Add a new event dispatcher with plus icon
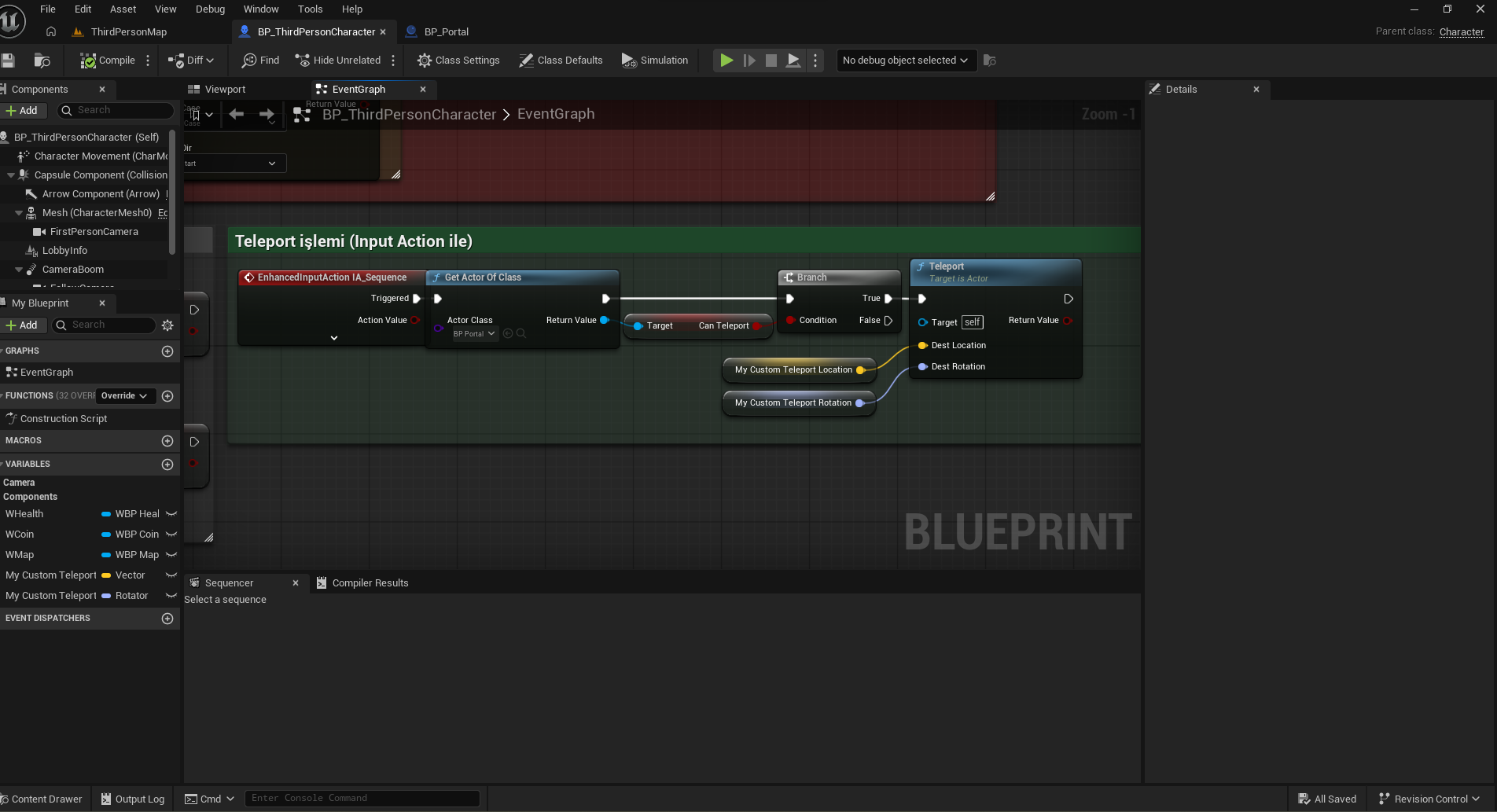This screenshot has height=812, width=1497. pyautogui.click(x=167, y=619)
